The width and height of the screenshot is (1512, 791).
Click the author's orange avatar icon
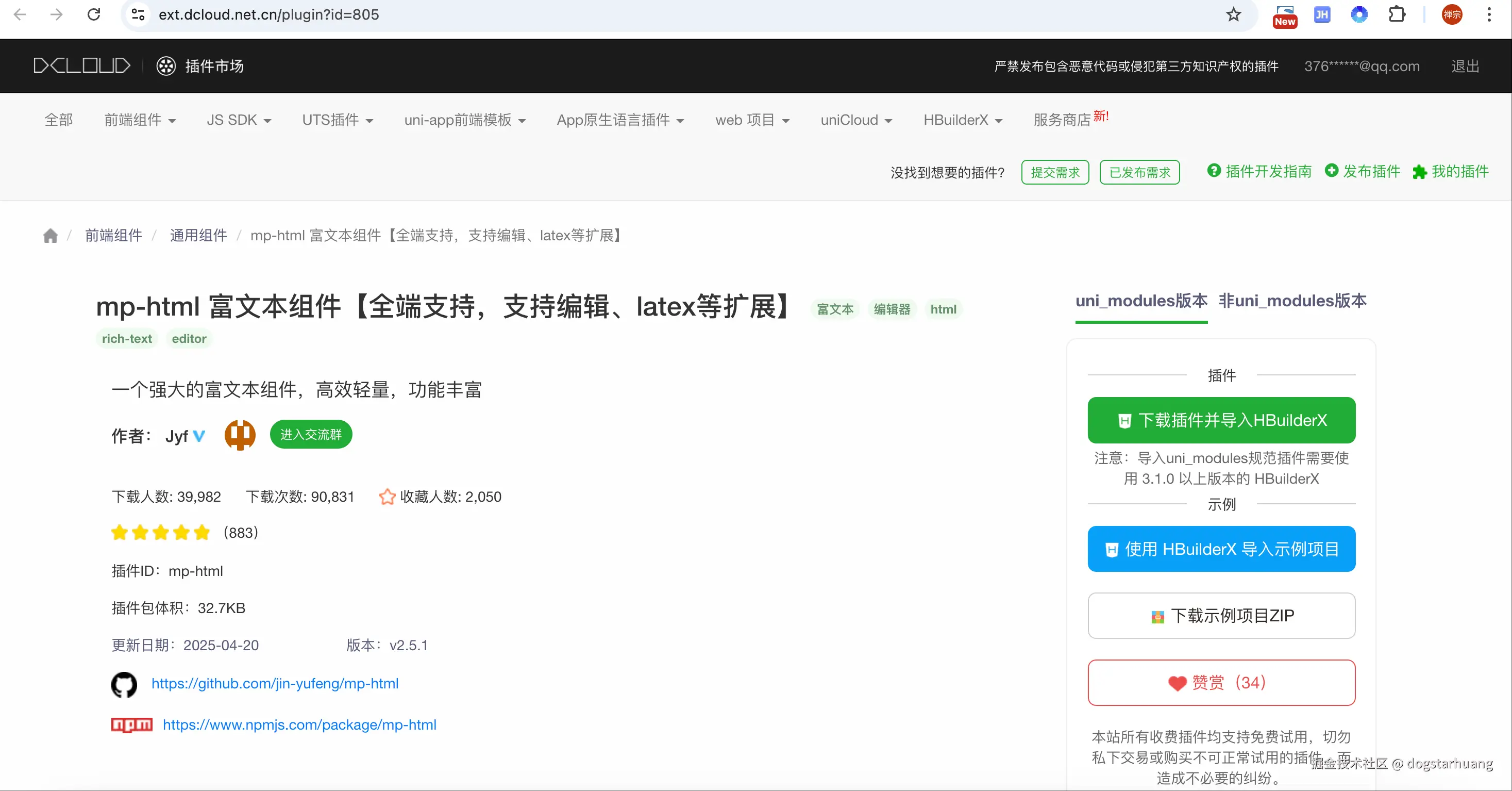click(240, 435)
